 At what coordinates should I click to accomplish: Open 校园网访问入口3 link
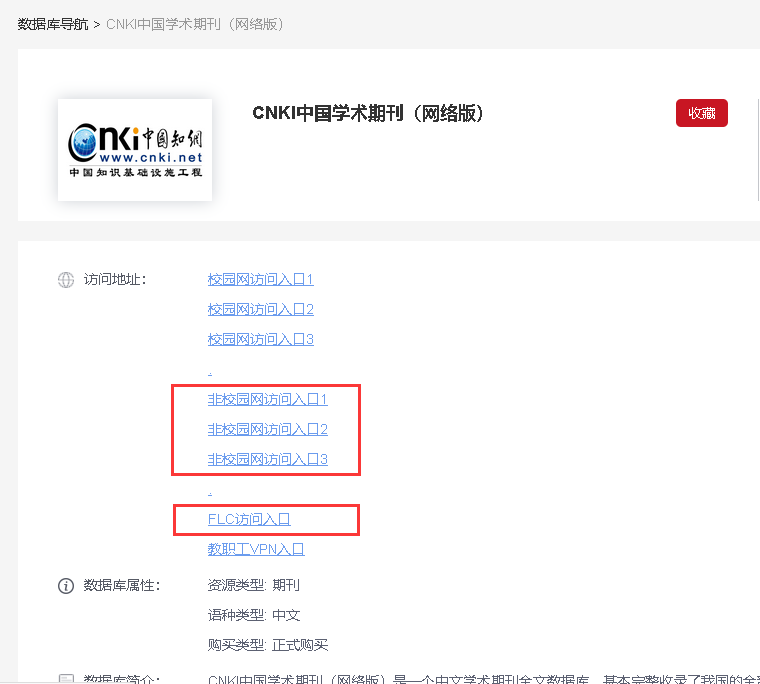point(260,339)
